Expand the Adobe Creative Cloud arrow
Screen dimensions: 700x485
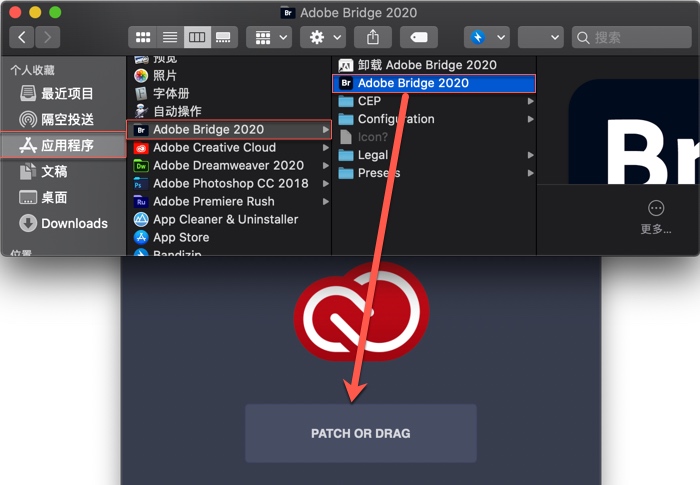(x=325, y=147)
